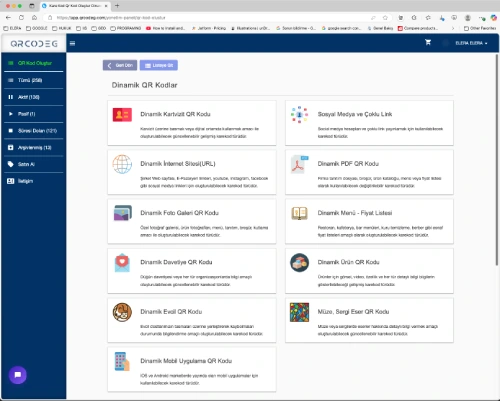
Task: Click the mosaic icon for Müze, Sergi Eser
Action: pos(299,312)
